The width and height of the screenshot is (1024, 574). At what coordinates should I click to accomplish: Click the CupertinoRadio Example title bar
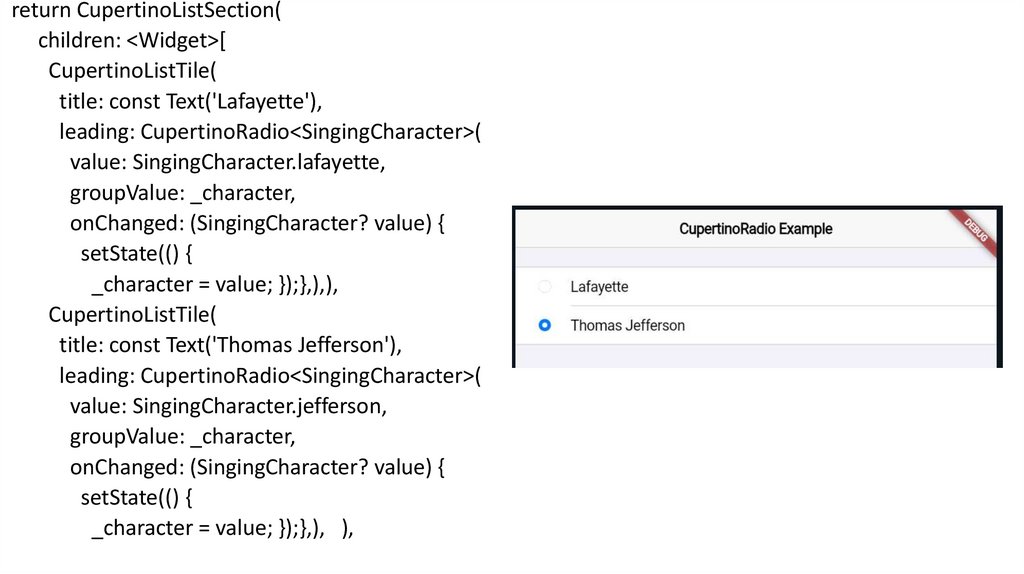click(755, 229)
